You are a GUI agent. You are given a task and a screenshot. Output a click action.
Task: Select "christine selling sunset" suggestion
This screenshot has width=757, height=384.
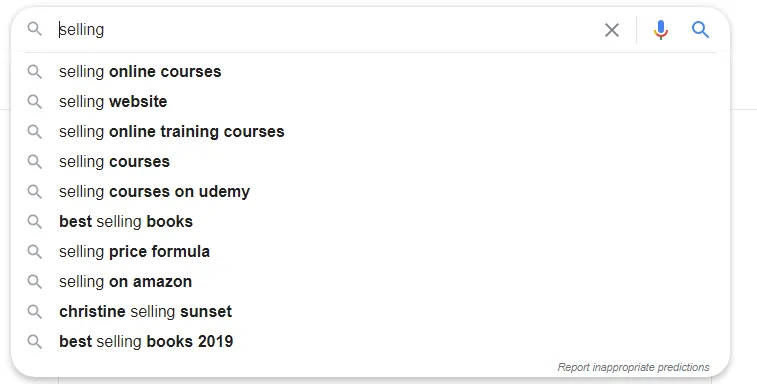click(370, 311)
